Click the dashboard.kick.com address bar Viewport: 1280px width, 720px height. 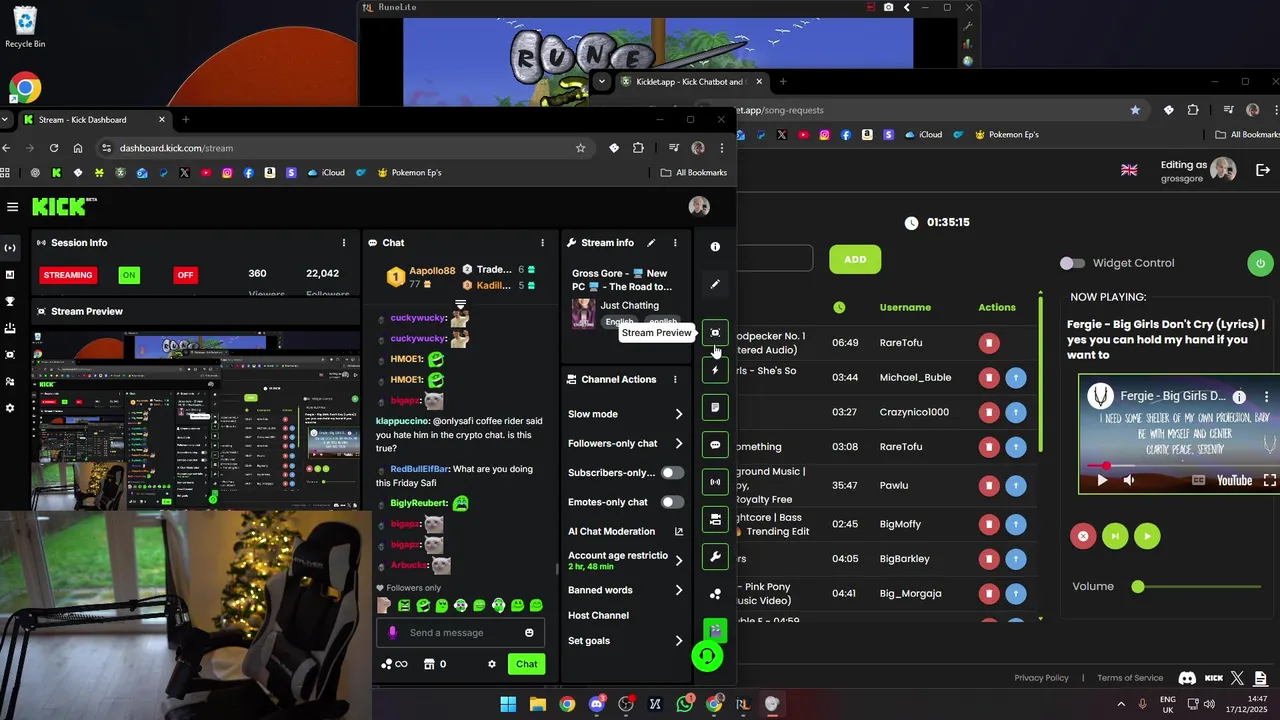coord(340,148)
